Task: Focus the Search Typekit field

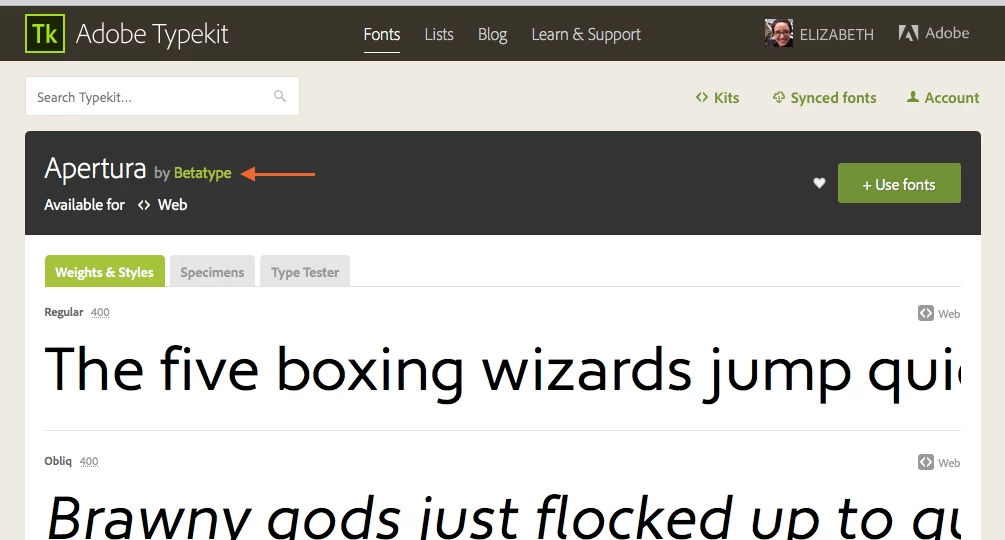Action: point(162,96)
